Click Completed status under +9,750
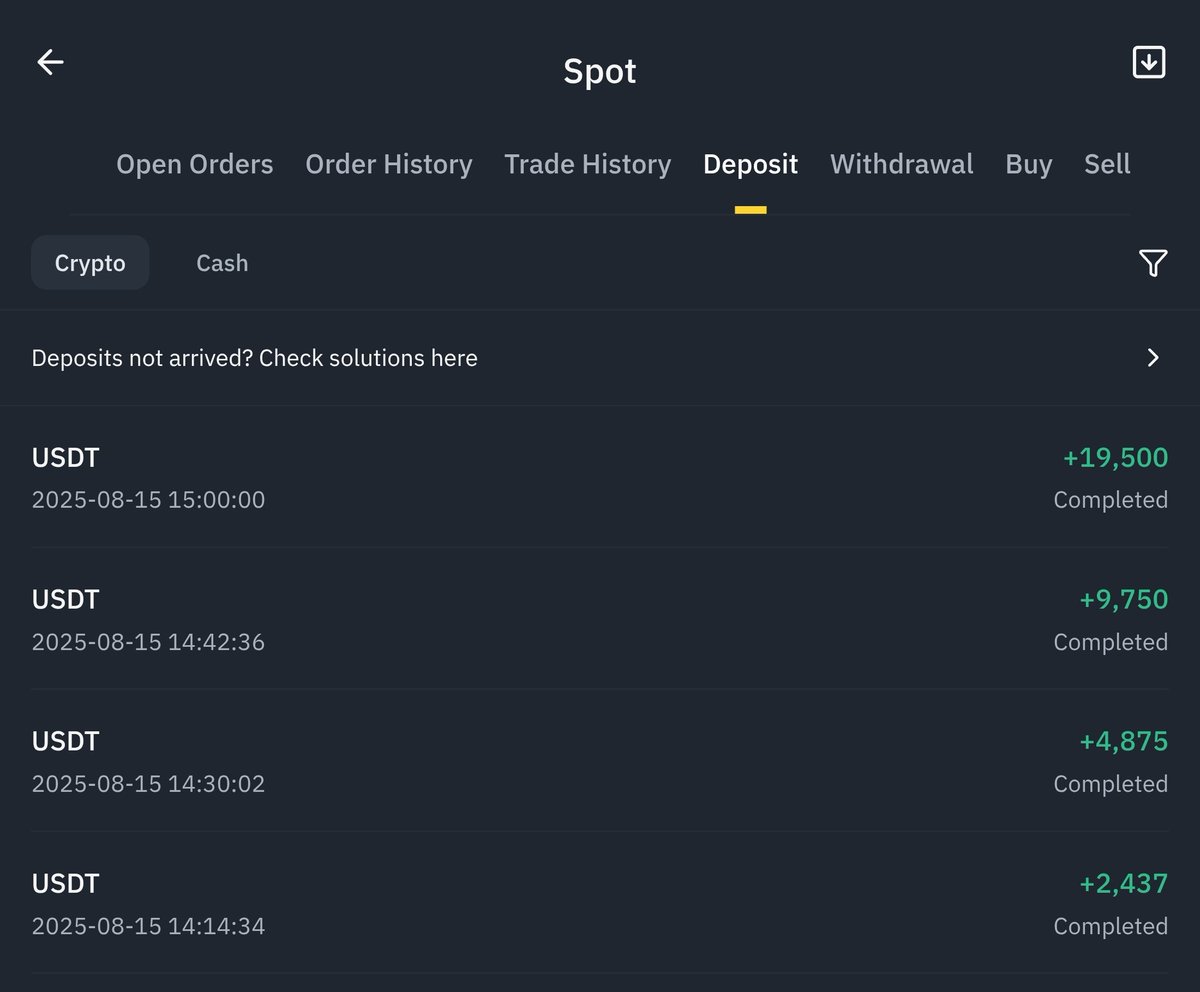The height and width of the screenshot is (992, 1200). [1111, 642]
